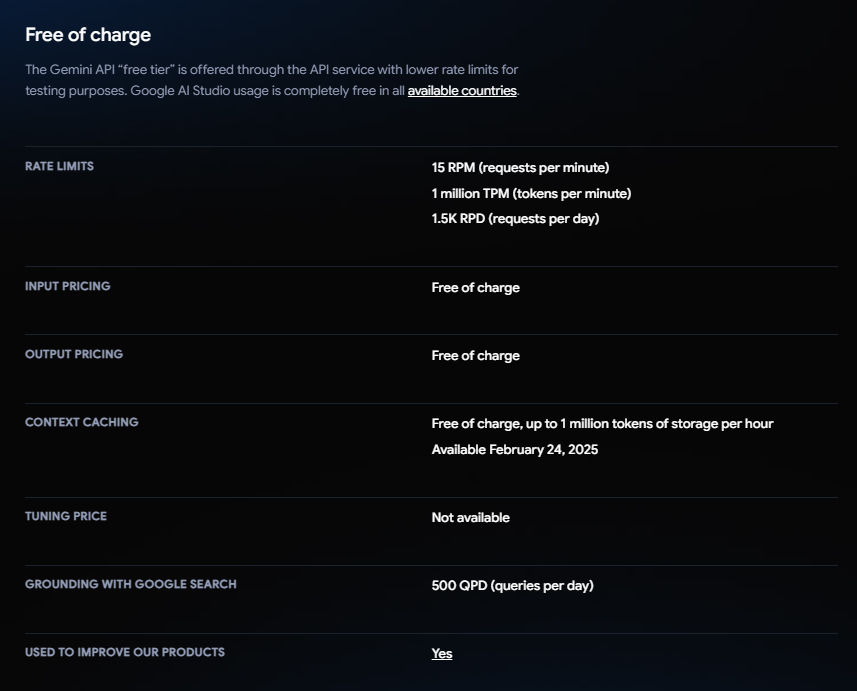Click the 1 million tokens of storage text

coord(639,424)
